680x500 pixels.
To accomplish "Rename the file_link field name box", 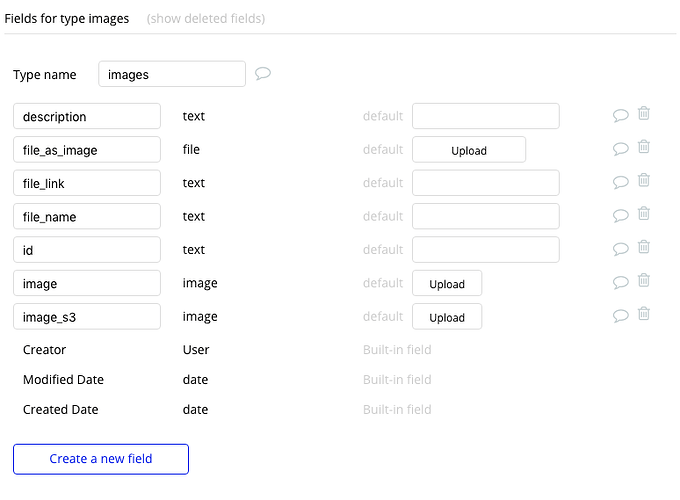I will tap(87, 183).
